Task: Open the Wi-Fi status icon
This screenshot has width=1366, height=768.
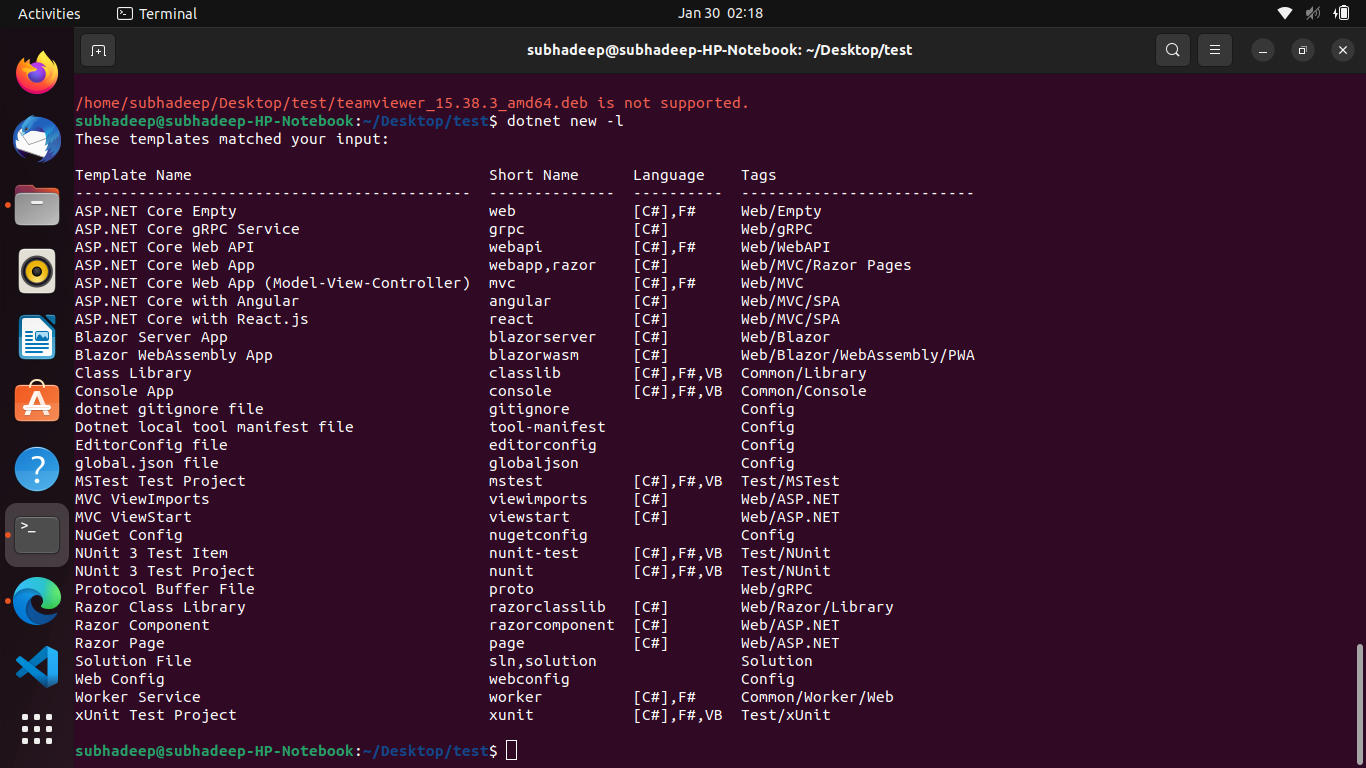Action: point(1285,13)
